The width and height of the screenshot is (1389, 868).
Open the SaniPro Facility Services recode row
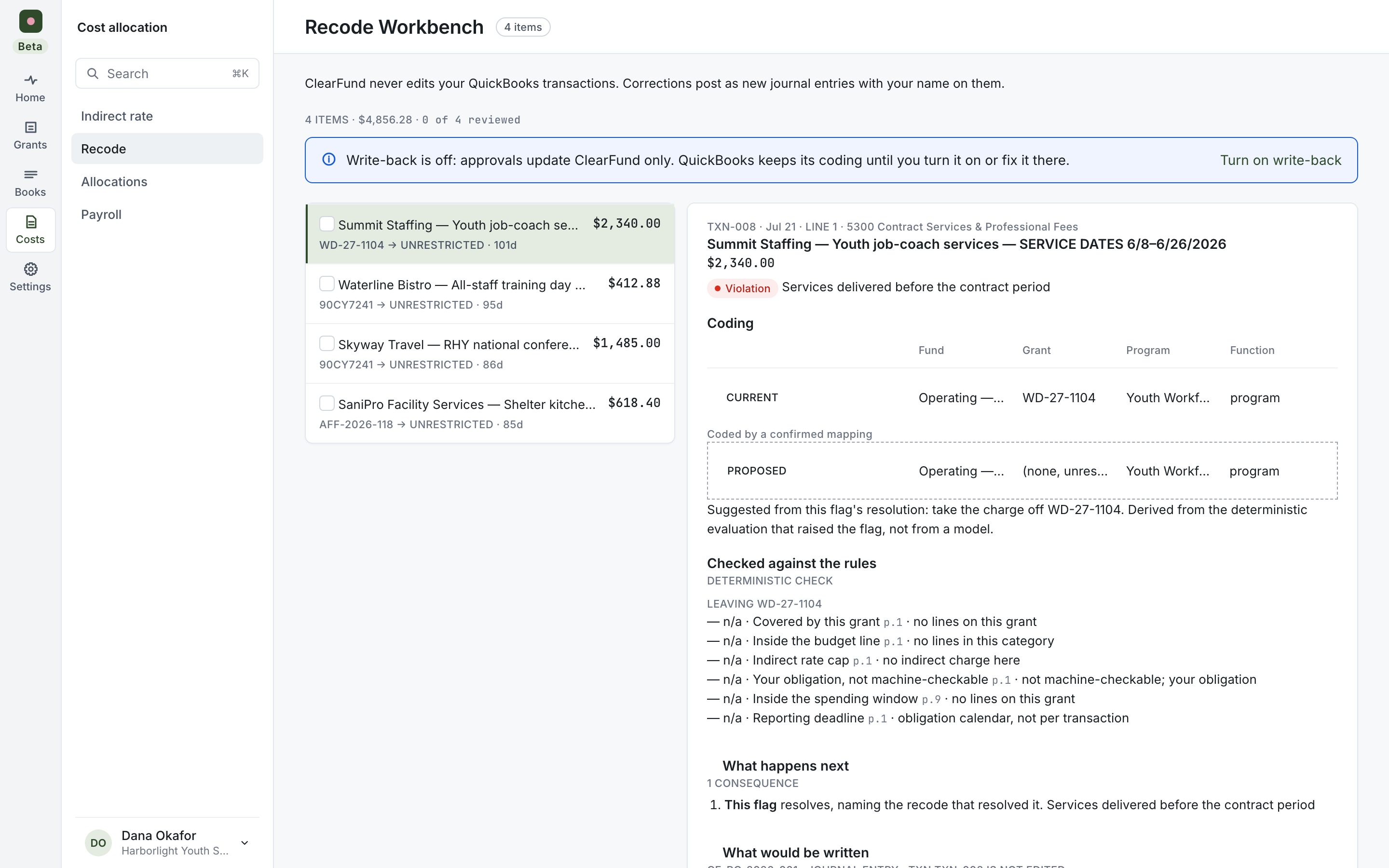click(x=490, y=413)
